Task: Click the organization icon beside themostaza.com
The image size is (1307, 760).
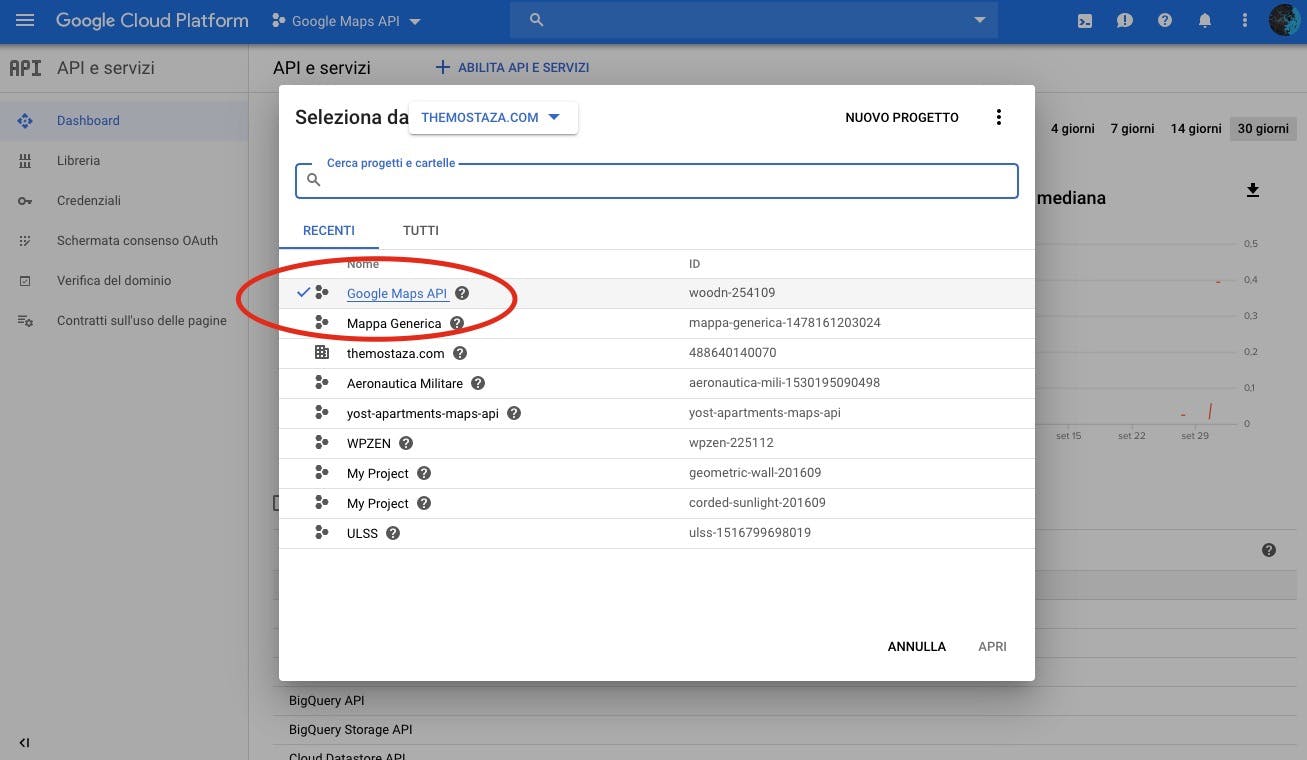Action: pos(321,353)
